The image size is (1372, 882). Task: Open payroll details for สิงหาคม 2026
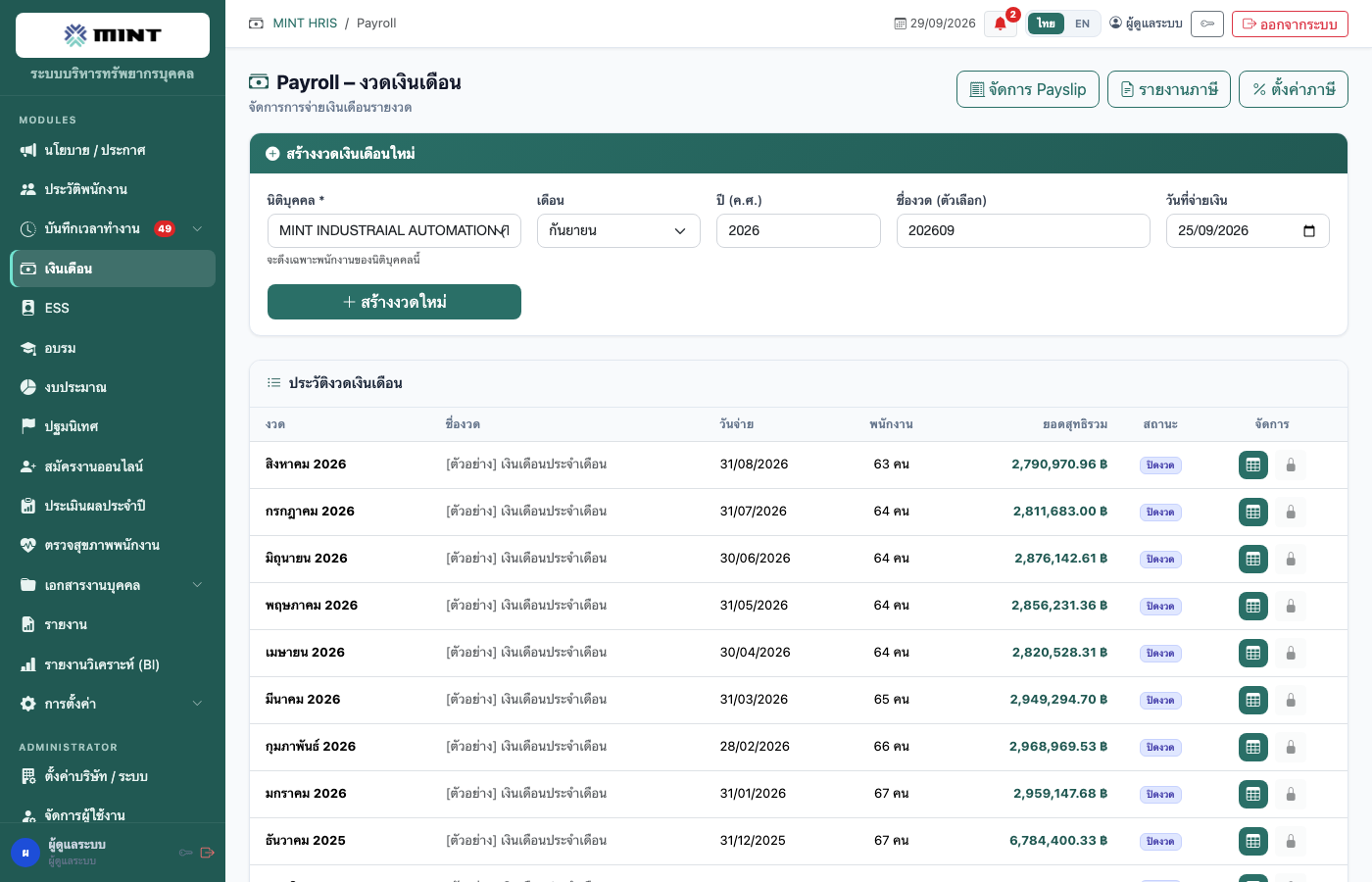pos(1253,465)
